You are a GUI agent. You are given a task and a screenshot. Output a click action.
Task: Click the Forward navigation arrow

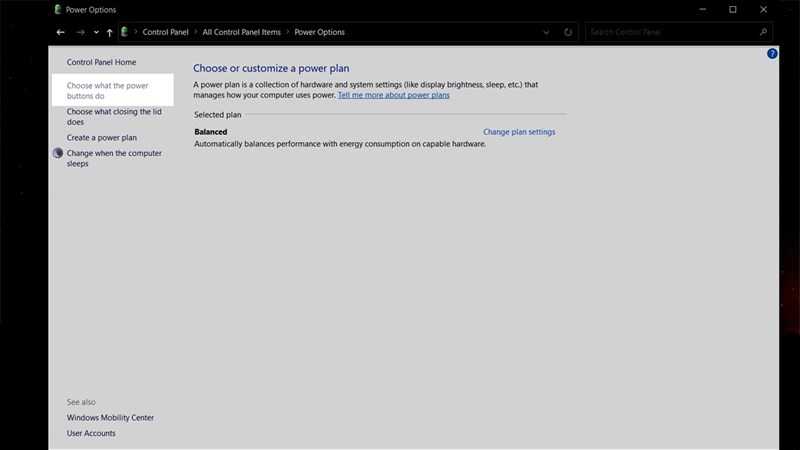coord(81,32)
